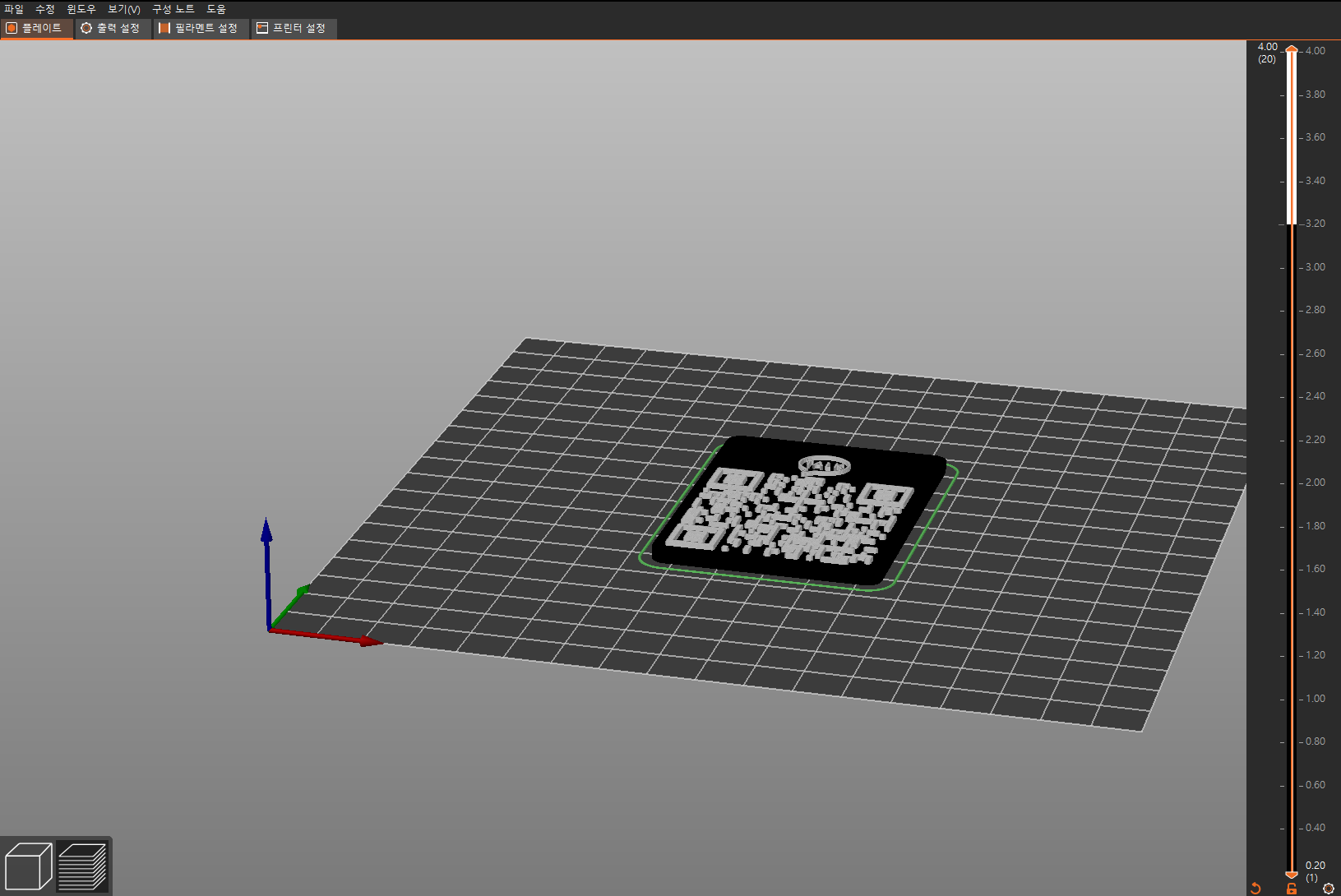Click the 0.20 (1) bottom layer value
The width and height of the screenshot is (1341, 896).
1315,871
